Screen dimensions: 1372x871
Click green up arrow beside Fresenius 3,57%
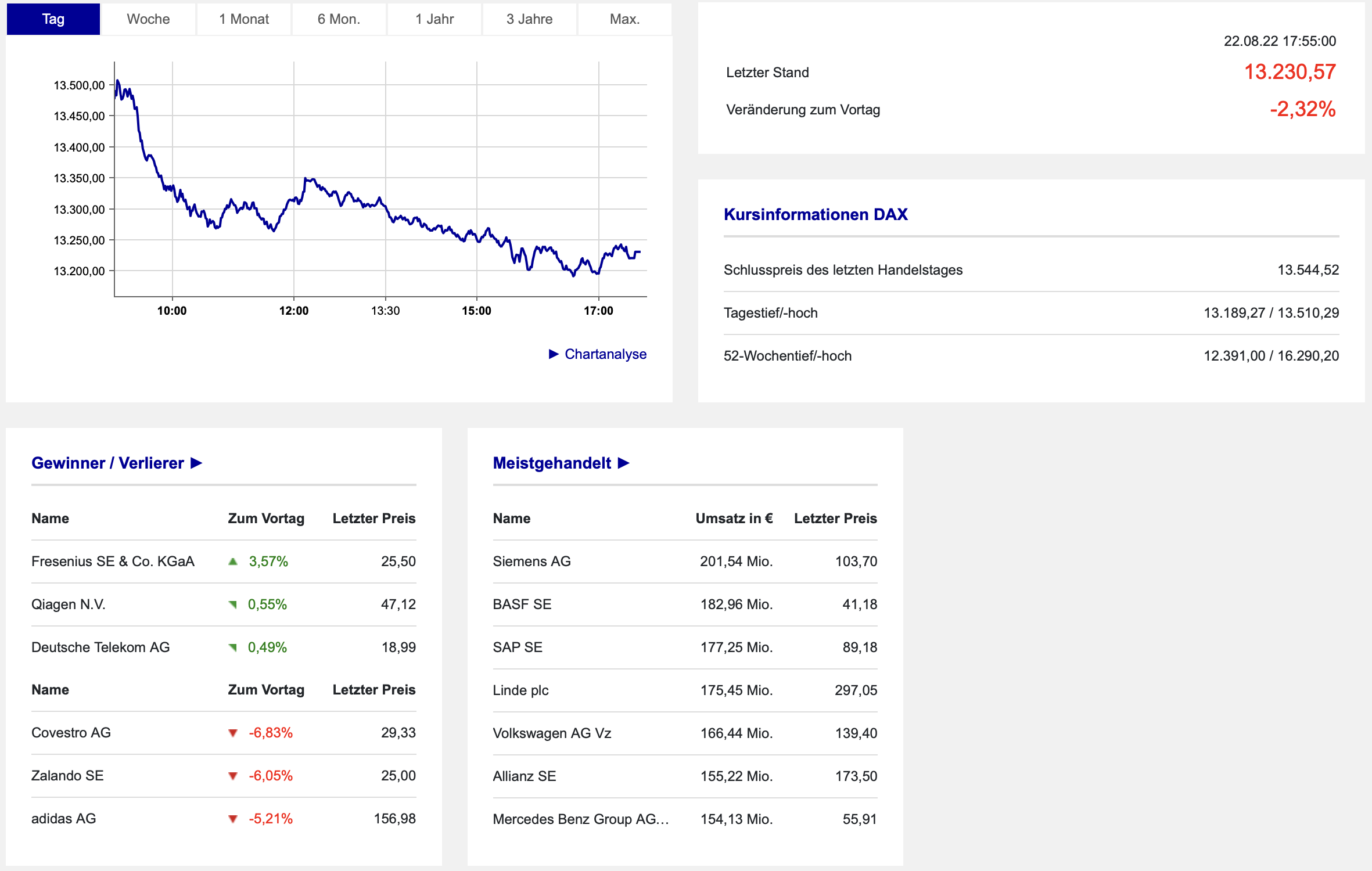tap(233, 562)
